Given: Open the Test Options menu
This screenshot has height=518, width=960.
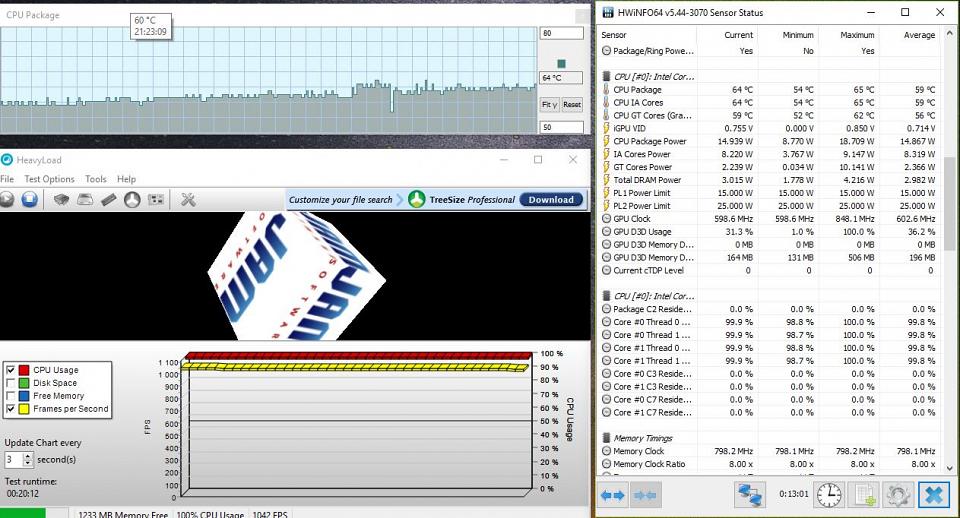Looking at the screenshot, I should tap(49, 179).
